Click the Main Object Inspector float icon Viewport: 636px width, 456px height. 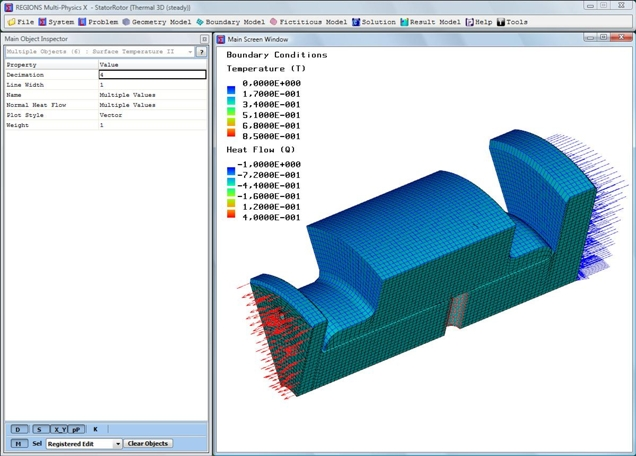pyautogui.click(x=205, y=39)
